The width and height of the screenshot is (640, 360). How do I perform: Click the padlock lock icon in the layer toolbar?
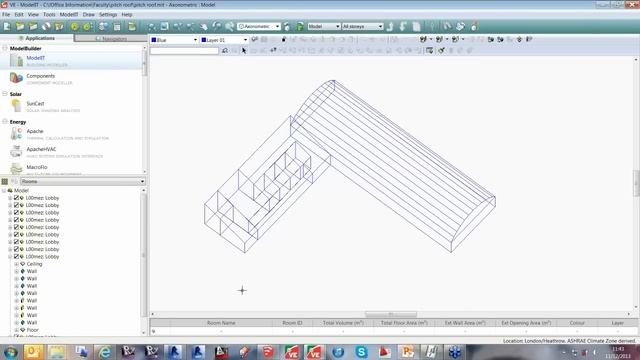[x=284, y=40]
